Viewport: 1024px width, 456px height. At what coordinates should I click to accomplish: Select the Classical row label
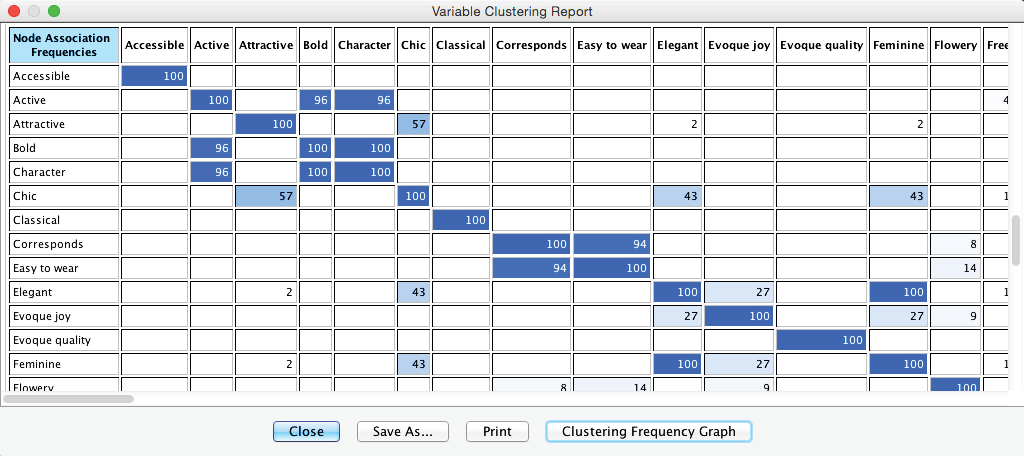[x=64, y=220]
